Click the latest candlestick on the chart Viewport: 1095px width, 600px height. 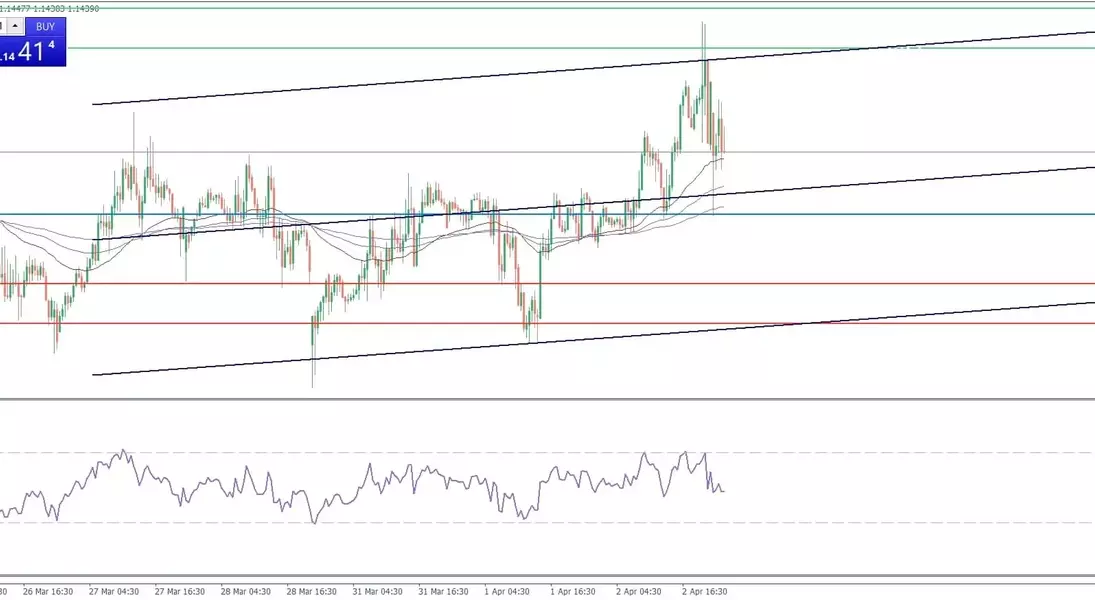(723, 138)
